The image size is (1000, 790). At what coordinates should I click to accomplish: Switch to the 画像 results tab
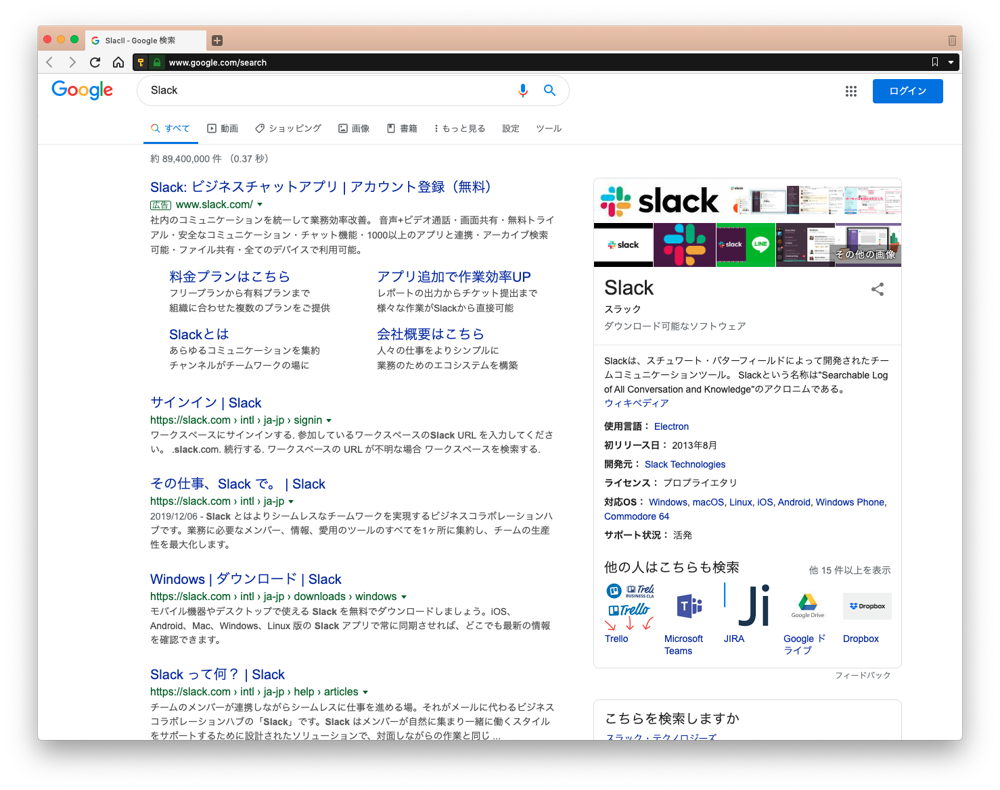tap(354, 128)
